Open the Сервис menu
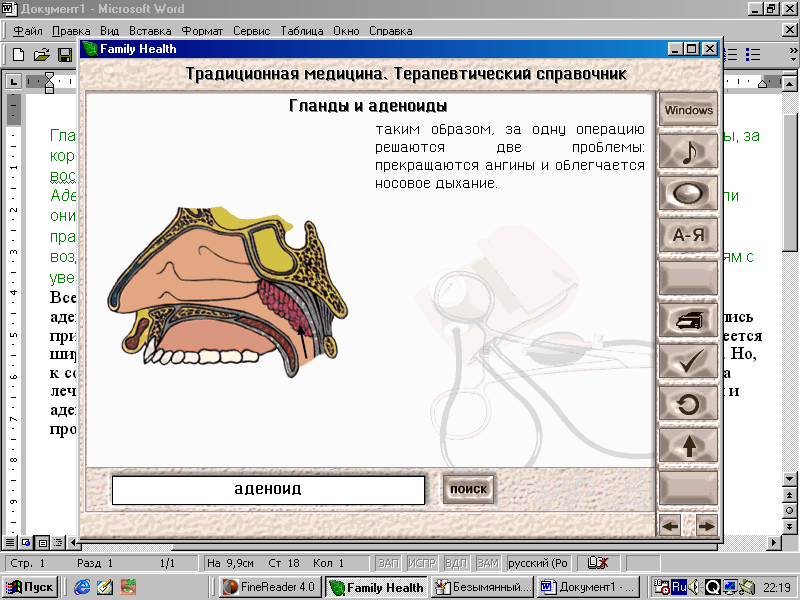Image resolution: width=800 pixels, height=600 pixels. point(252,31)
